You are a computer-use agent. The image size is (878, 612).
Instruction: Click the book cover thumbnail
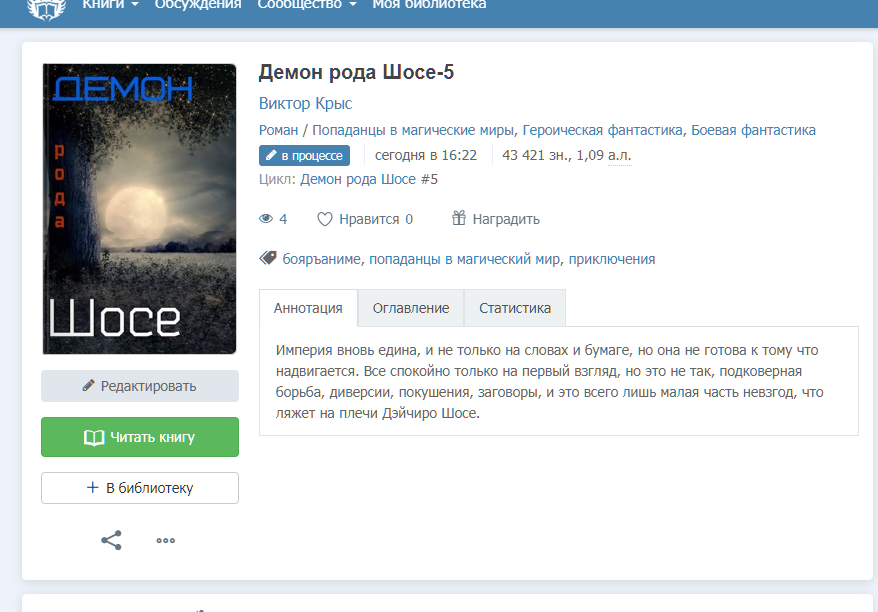140,209
